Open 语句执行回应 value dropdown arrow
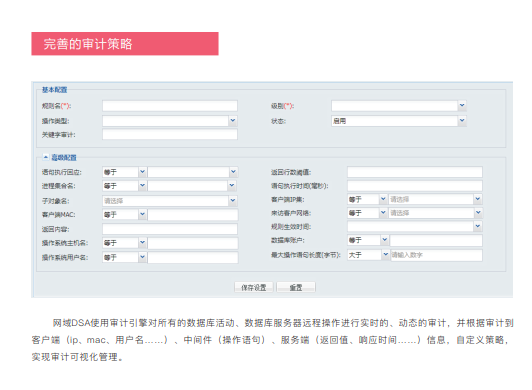The image size is (532, 390). point(233,172)
